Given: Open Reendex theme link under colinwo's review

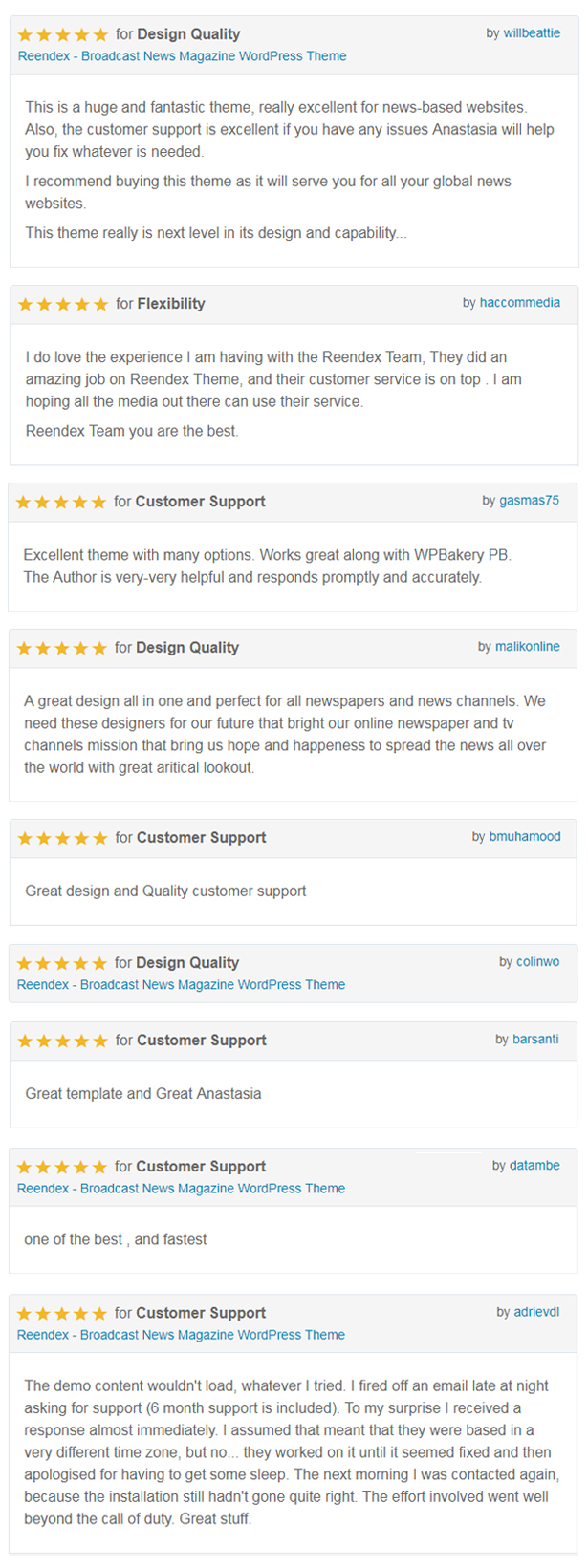Looking at the screenshot, I should tap(181, 985).
